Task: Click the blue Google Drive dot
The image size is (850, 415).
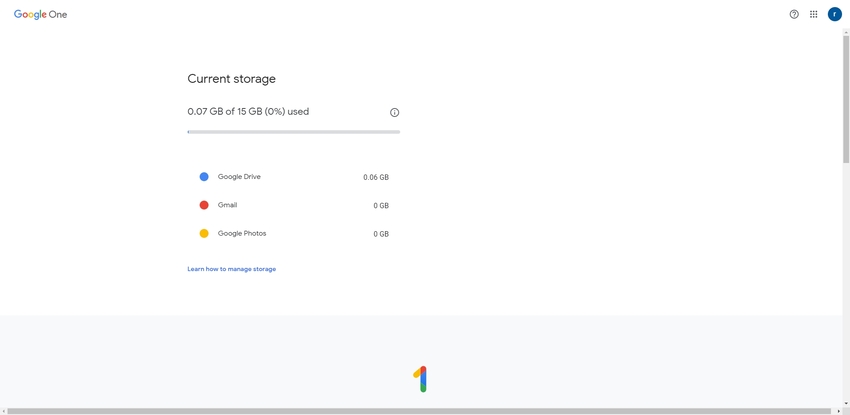Action: [x=204, y=177]
